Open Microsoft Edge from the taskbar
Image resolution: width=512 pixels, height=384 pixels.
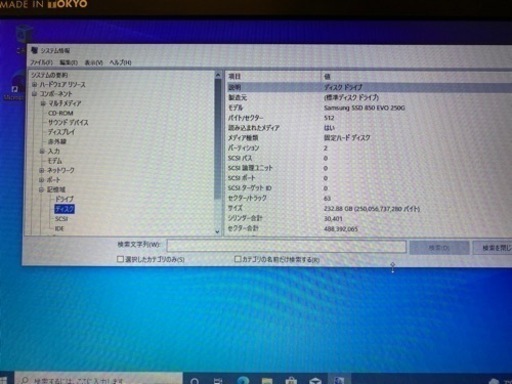tap(242, 380)
